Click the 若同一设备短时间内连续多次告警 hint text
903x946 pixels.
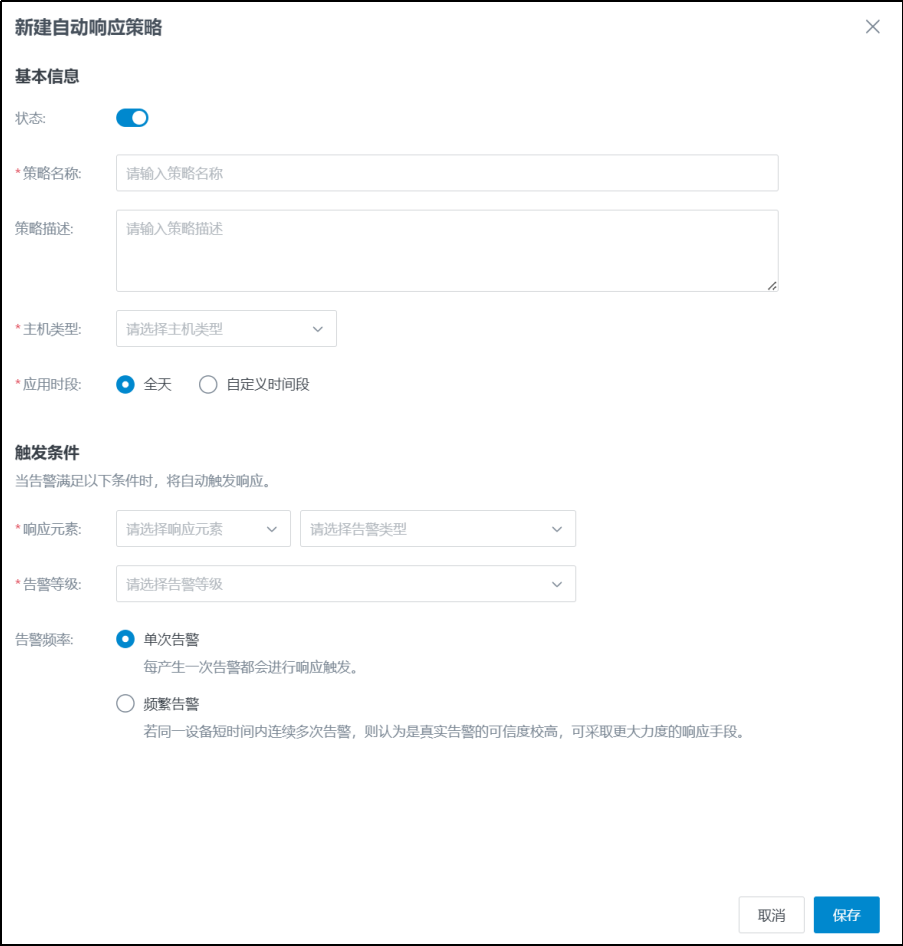pyautogui.click(x=445, y=732)
